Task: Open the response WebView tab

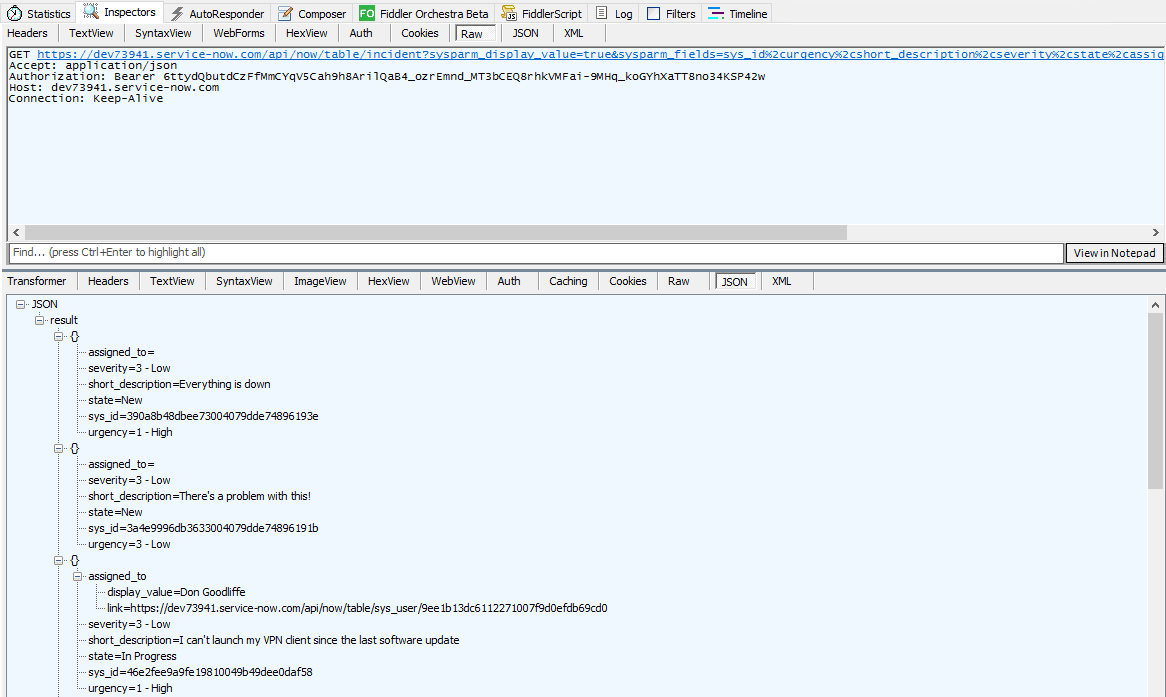Action: tap(453, 281)
